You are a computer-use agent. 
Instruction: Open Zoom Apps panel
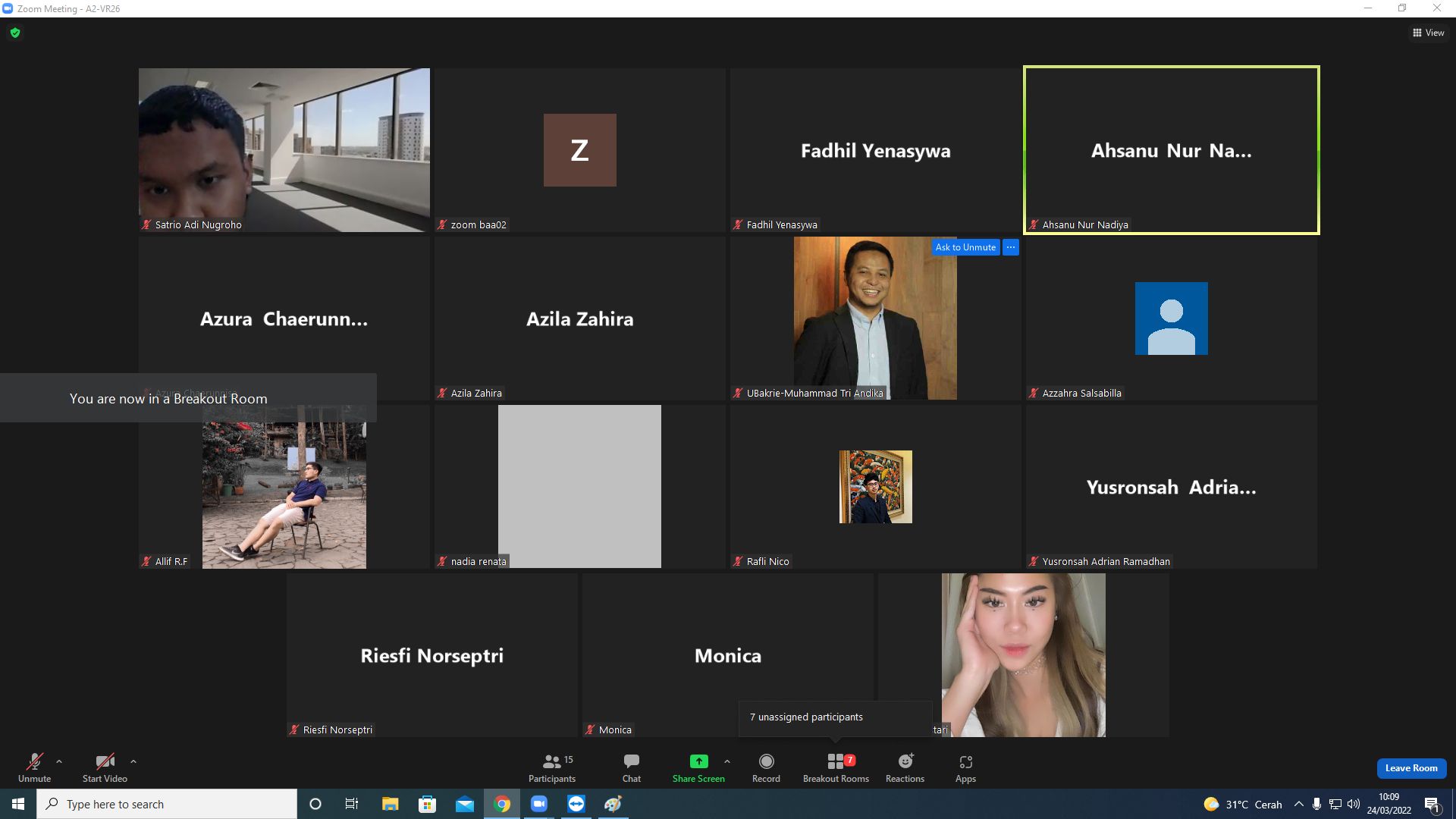tap(965, 767)
